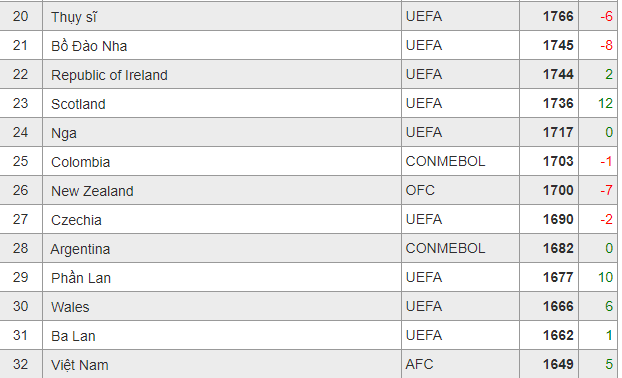
Task: Click the 1649 points for Việt Nam
Action: point(558,364)
